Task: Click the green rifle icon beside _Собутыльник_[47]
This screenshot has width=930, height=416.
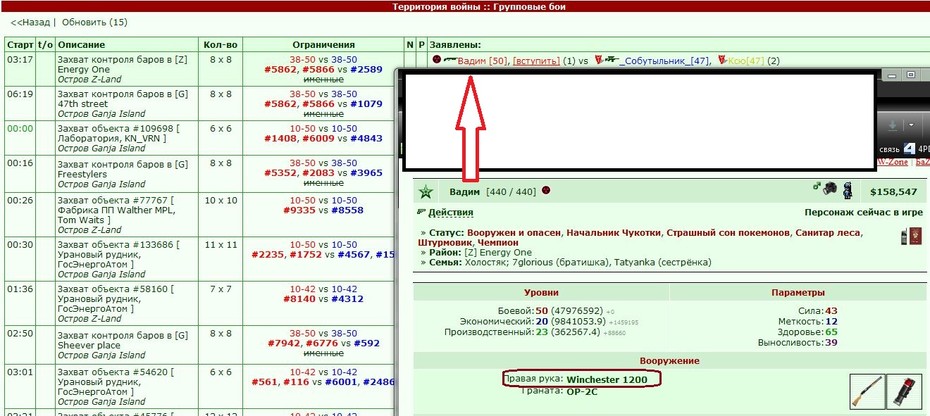Action: pyautogui.click(x=611, y=59)
